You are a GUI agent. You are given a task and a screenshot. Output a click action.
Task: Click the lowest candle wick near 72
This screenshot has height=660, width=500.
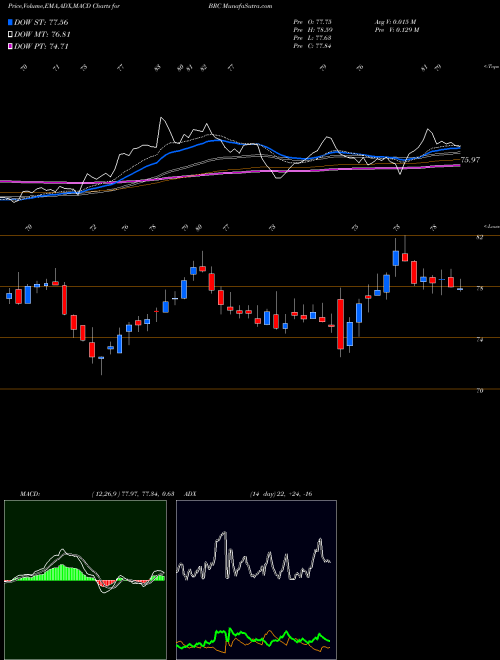[x=101, y=366]
